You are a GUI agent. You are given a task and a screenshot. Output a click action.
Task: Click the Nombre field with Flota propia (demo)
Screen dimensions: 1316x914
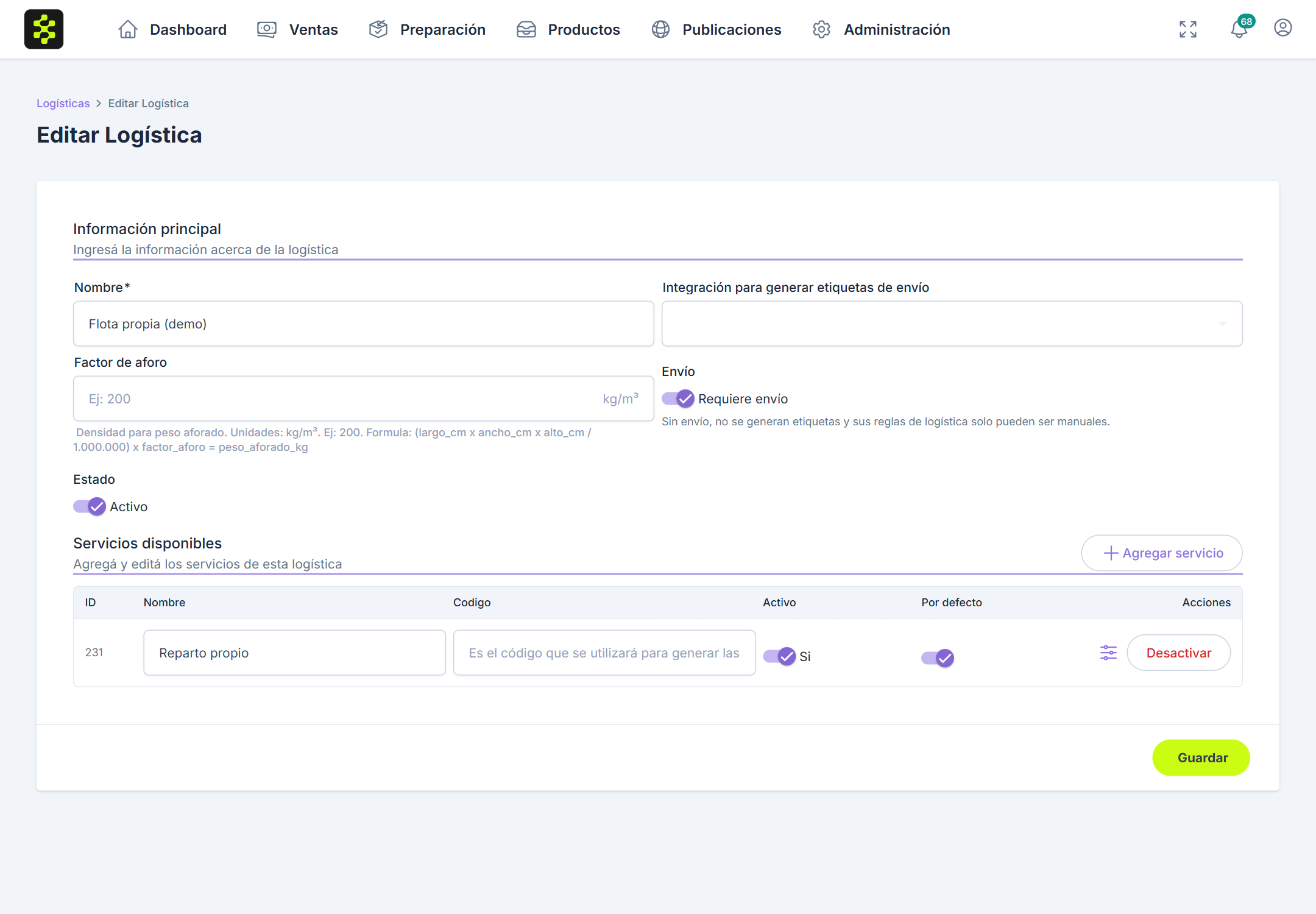click(x=364, y=324)
